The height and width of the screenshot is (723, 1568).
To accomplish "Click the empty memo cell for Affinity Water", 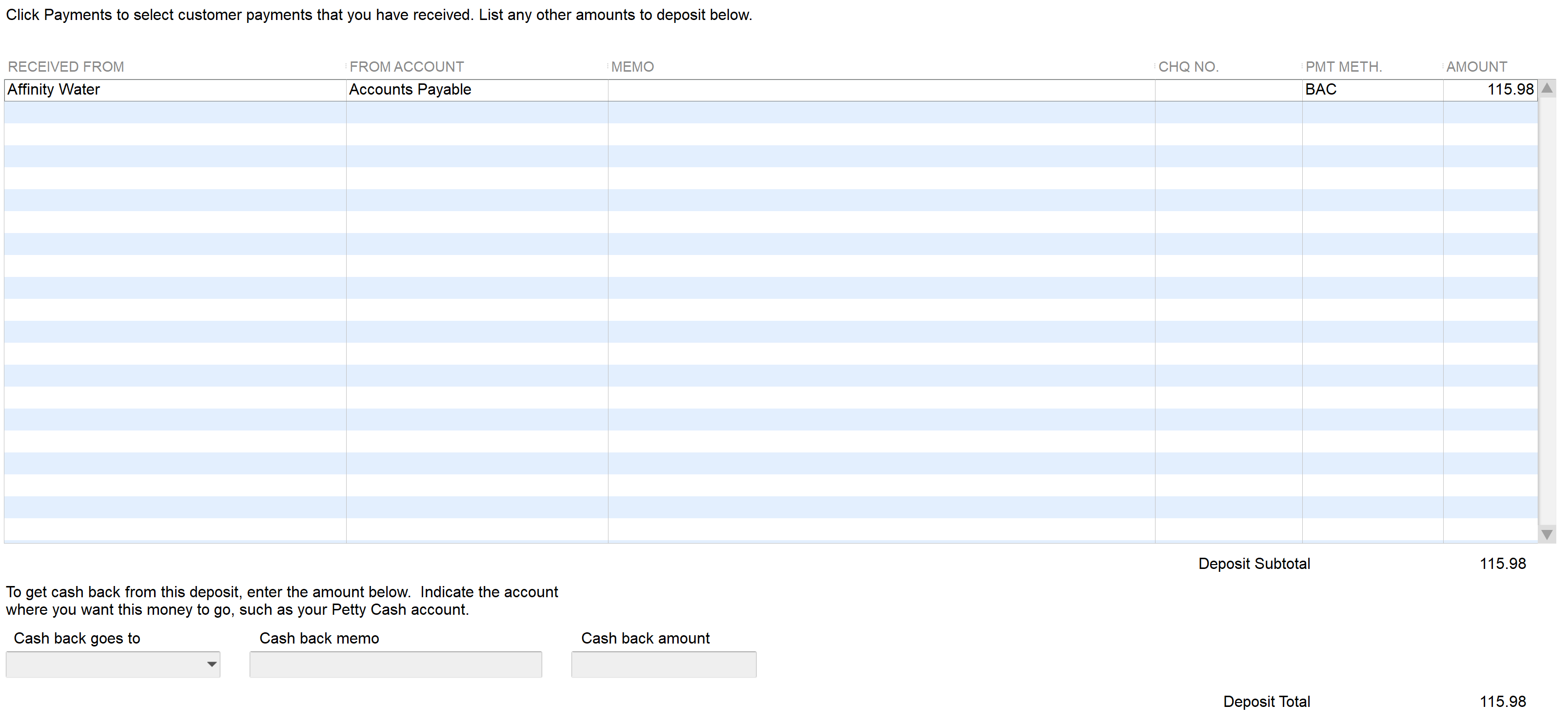I will 881,90.
